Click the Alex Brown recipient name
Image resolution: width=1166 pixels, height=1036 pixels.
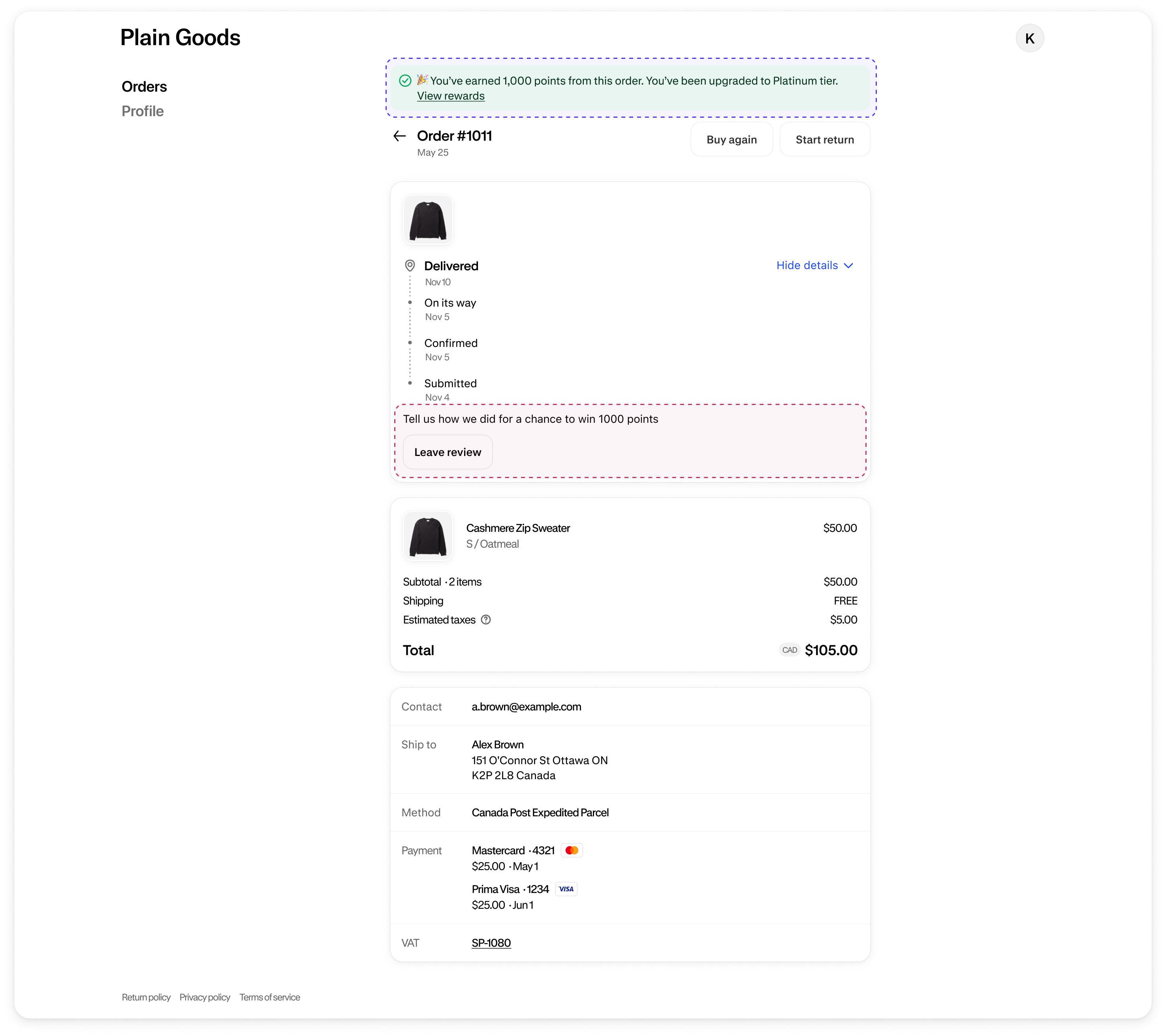tap(497, 744)
